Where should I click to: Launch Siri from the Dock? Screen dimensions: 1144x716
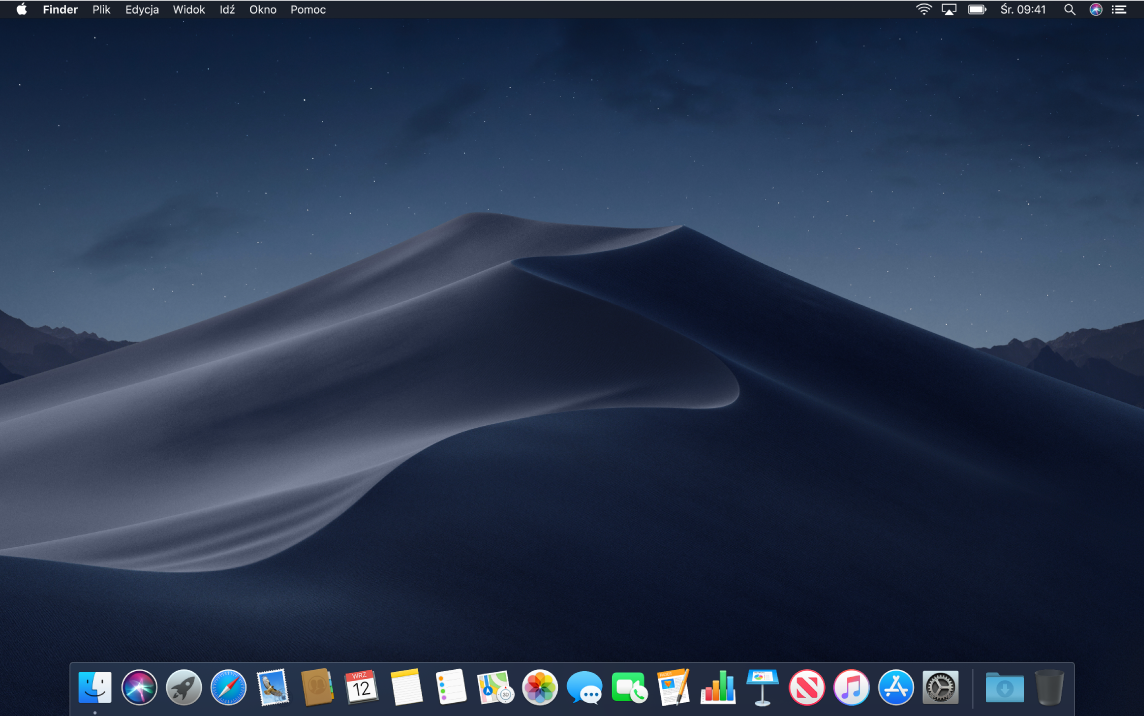(x=139, y=687)
